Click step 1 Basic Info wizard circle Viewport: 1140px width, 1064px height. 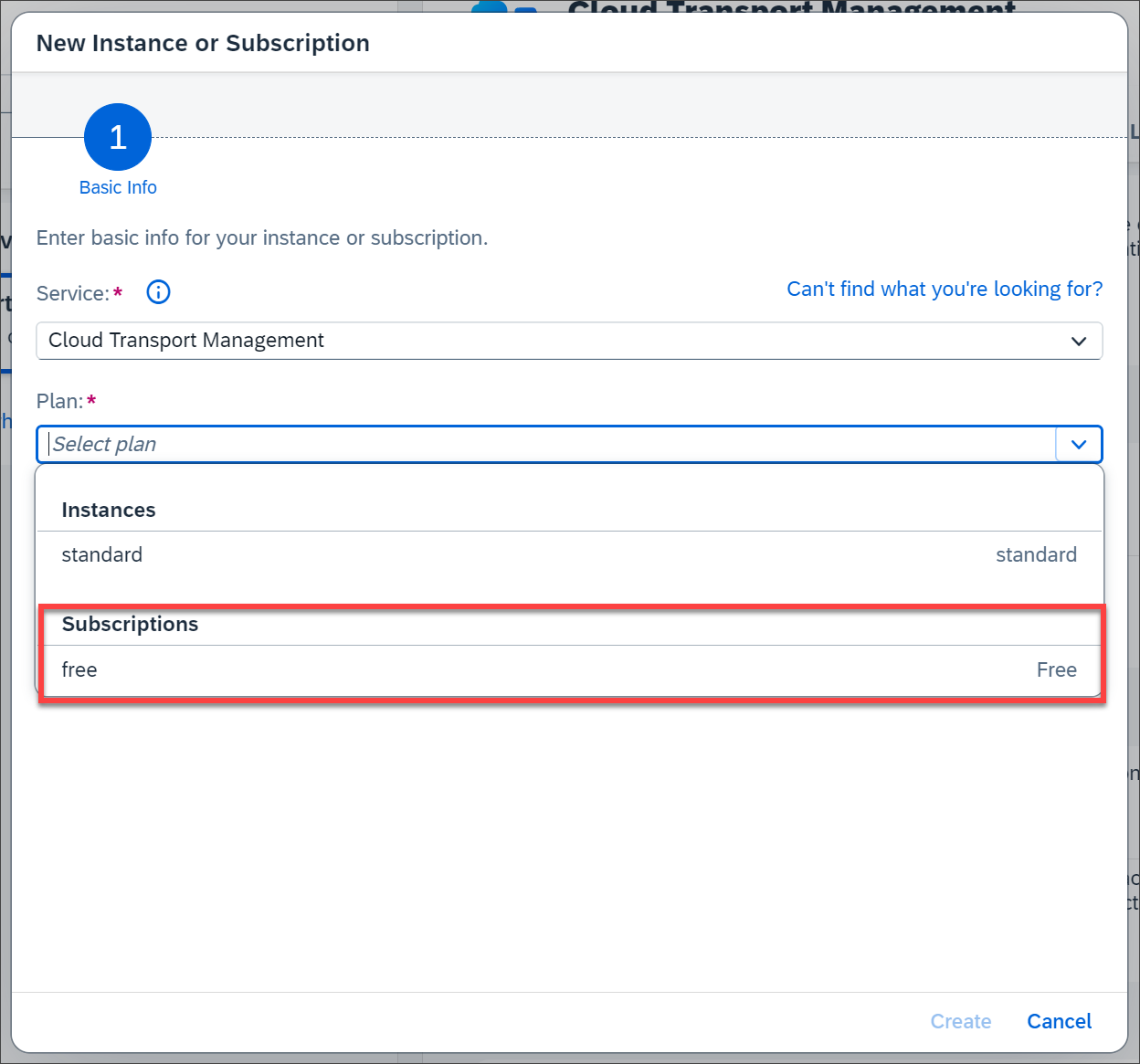(118, 137)
